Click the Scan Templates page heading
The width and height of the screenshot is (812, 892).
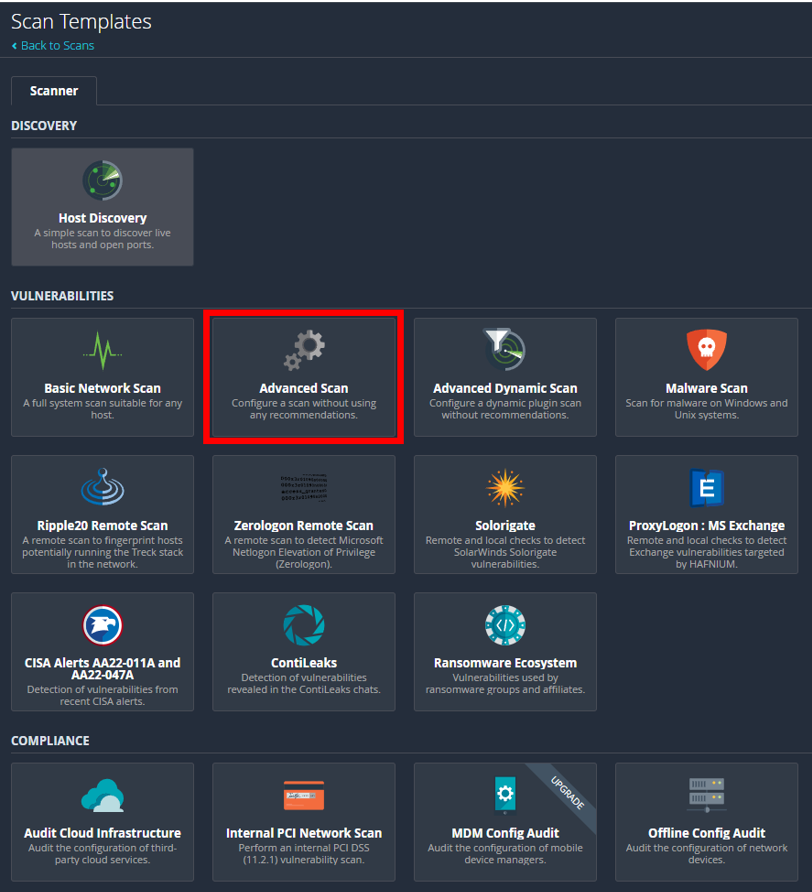(81, 21)
